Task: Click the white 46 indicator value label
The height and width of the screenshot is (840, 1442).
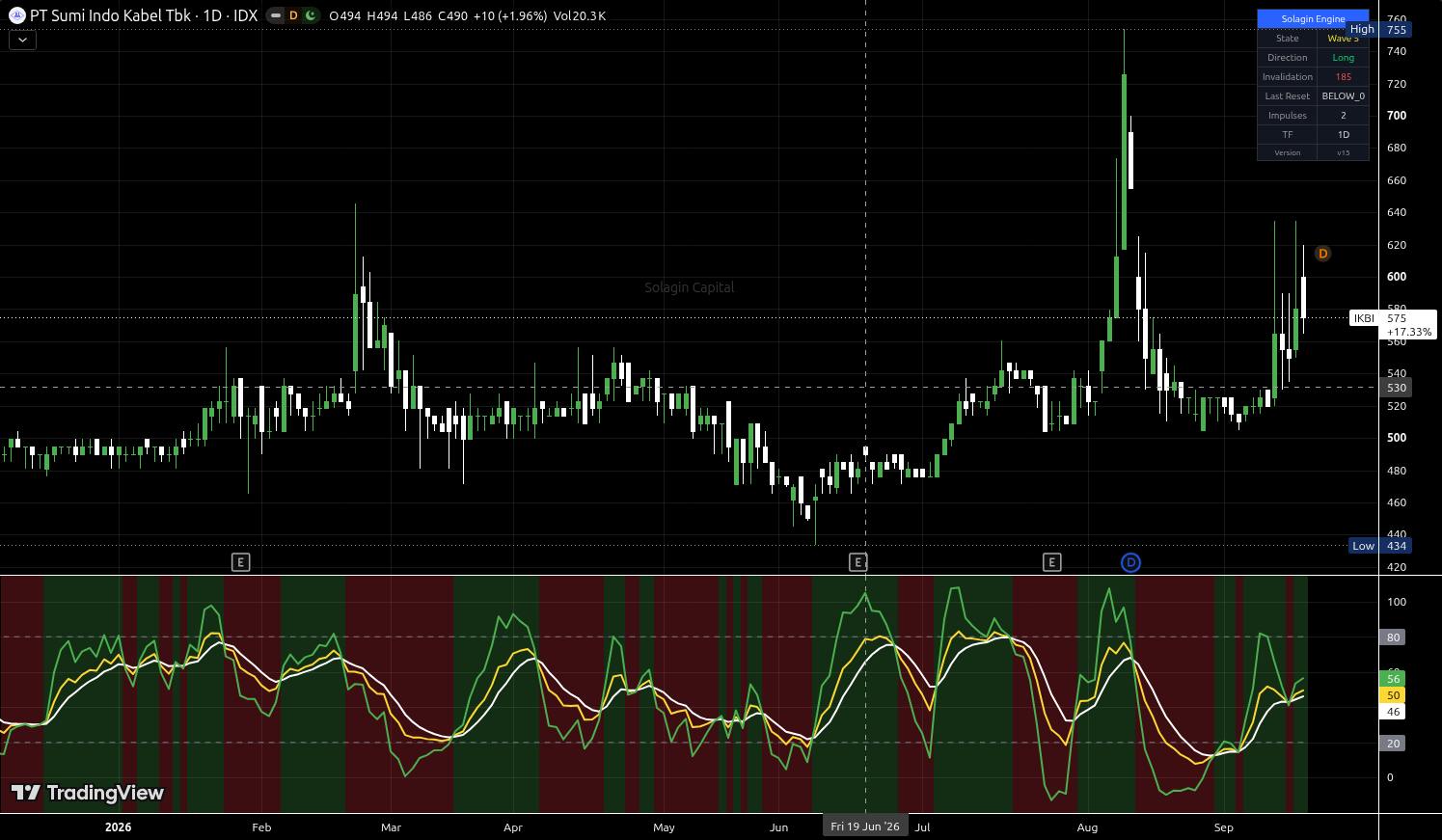Action: coord(1393,712)
